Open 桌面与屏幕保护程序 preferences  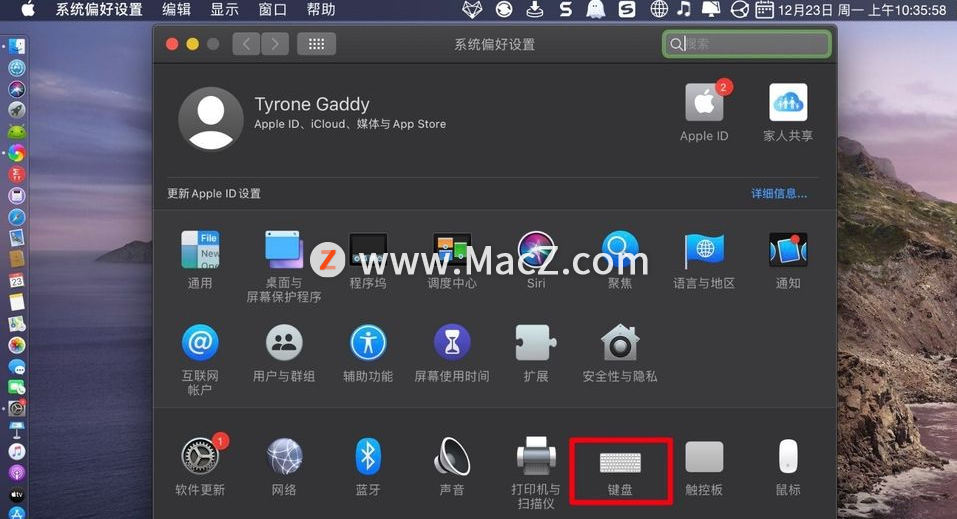284,266
